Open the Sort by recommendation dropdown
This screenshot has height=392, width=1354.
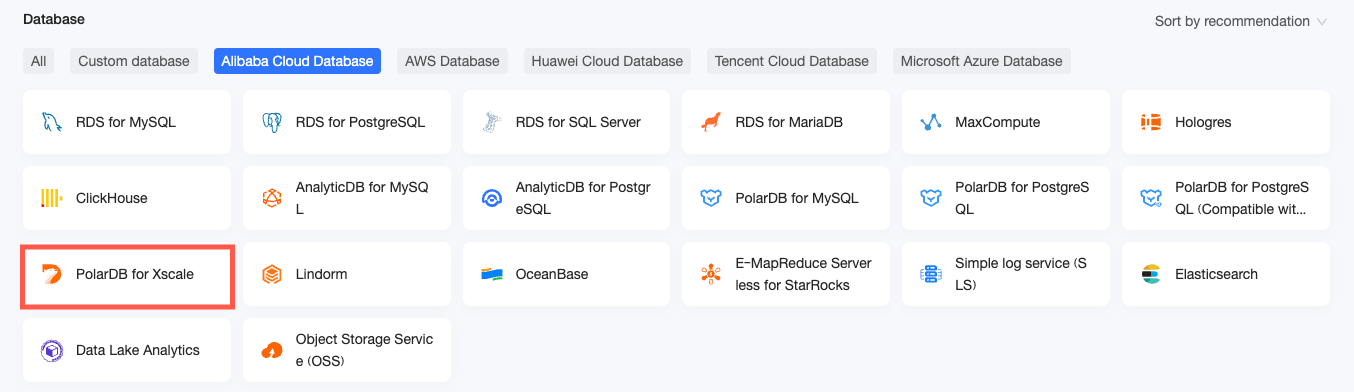pyautogui.click(x=1241, y=21)
